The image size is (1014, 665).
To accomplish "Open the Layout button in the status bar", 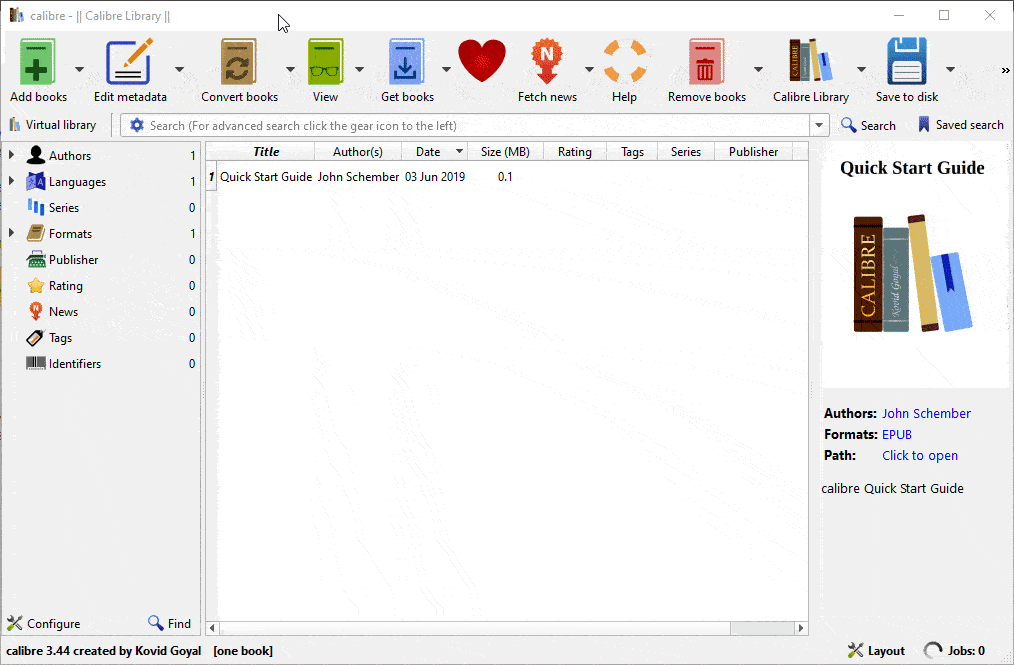I will tap(876, 651).
